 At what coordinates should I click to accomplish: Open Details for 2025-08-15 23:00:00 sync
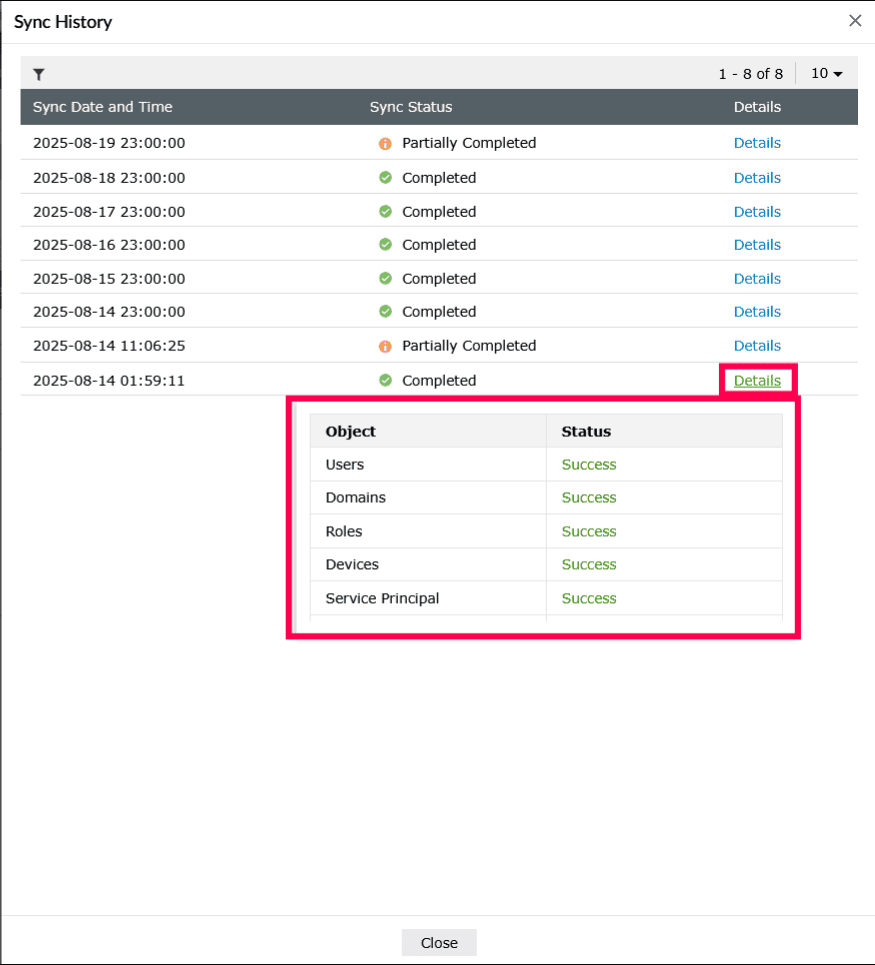click(757, 279)
